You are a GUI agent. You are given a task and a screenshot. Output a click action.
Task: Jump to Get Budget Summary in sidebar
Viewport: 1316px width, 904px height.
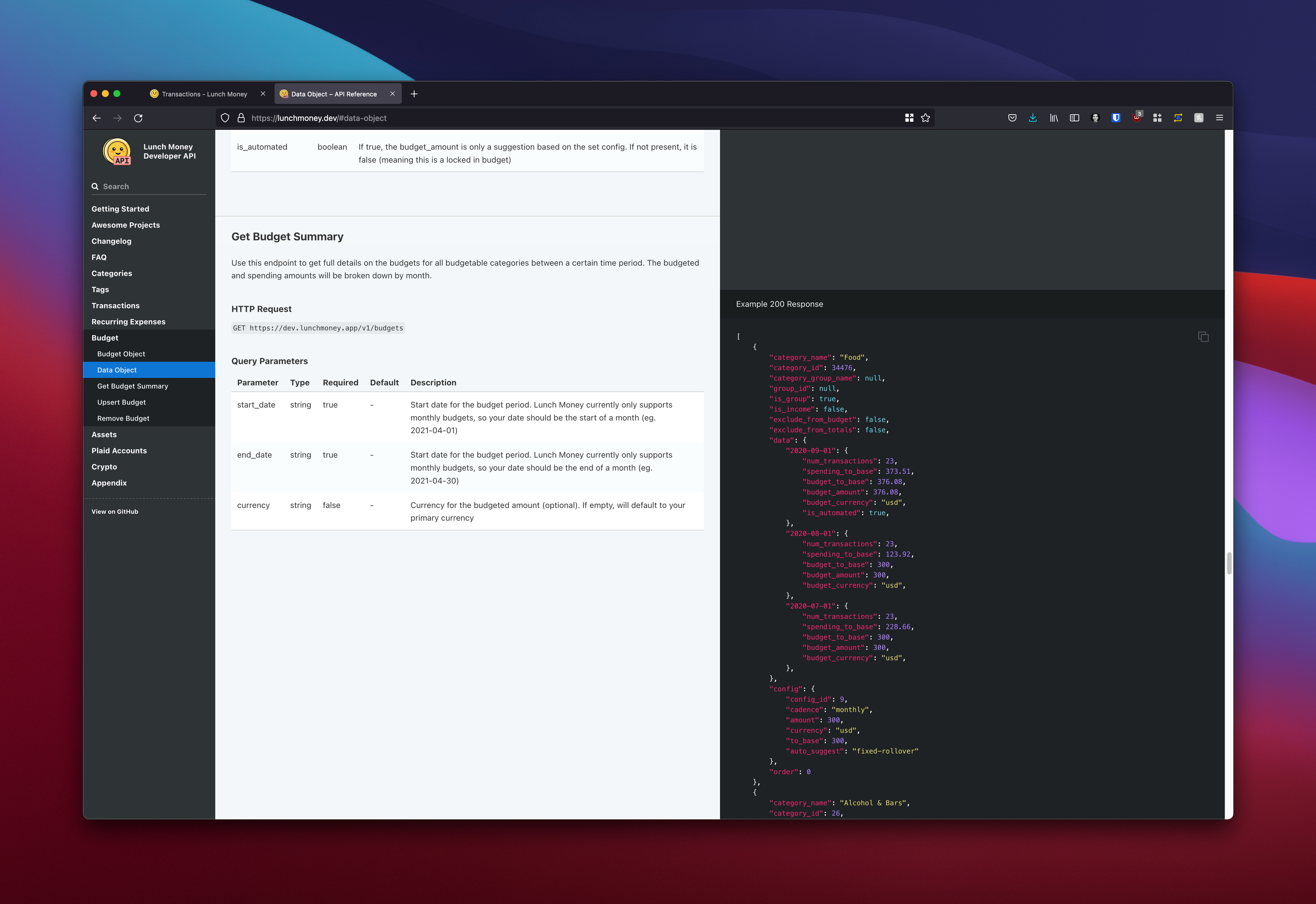[132, 386]
